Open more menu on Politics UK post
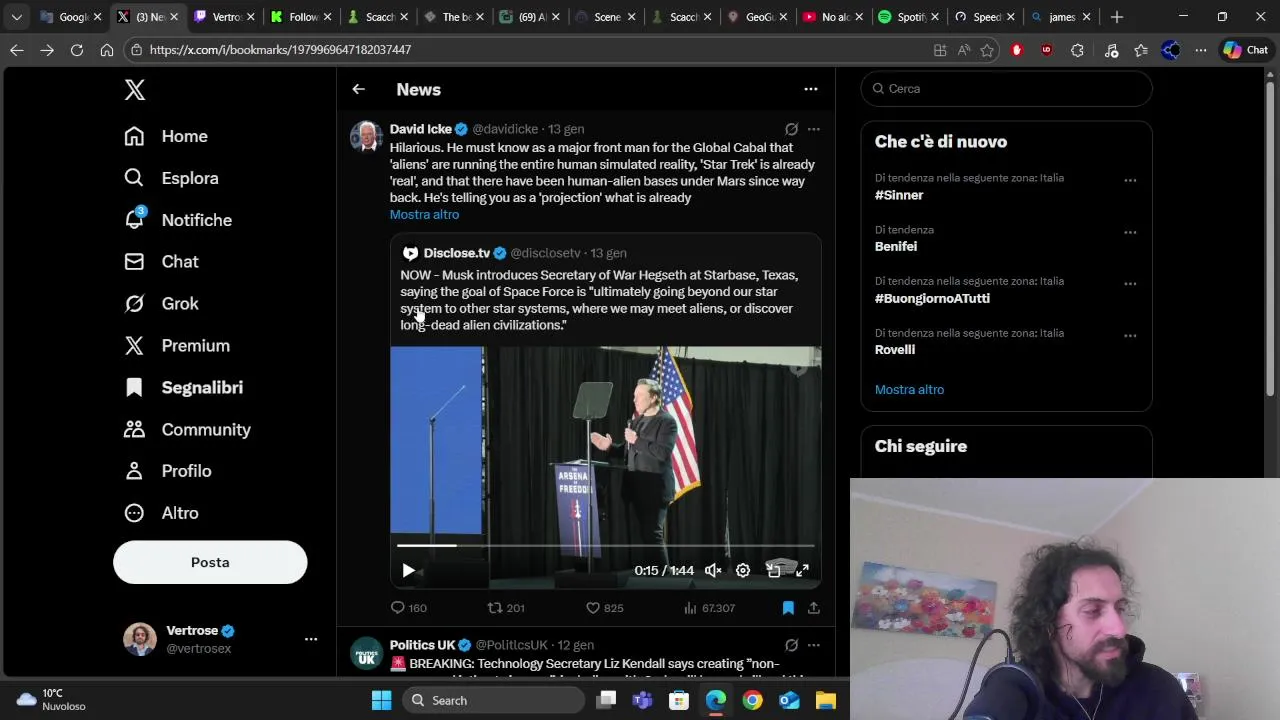 814,645
